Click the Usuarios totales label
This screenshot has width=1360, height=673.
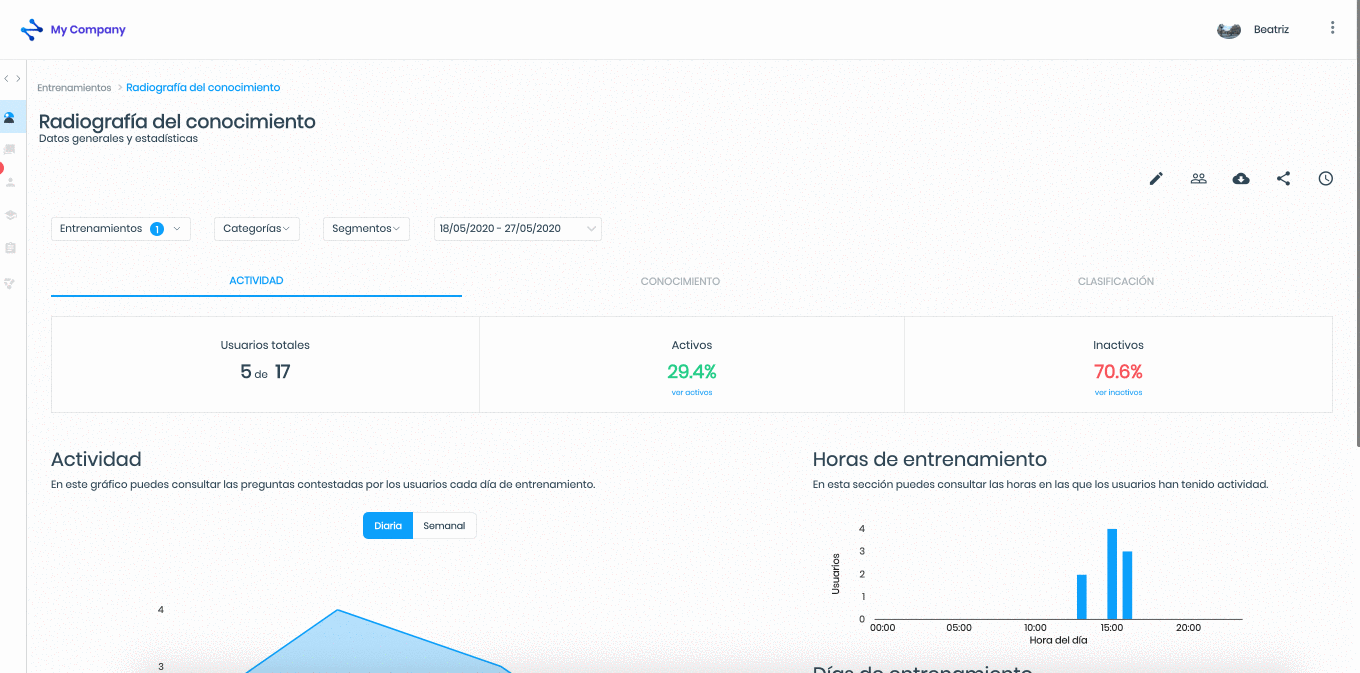tap(265, 345)
